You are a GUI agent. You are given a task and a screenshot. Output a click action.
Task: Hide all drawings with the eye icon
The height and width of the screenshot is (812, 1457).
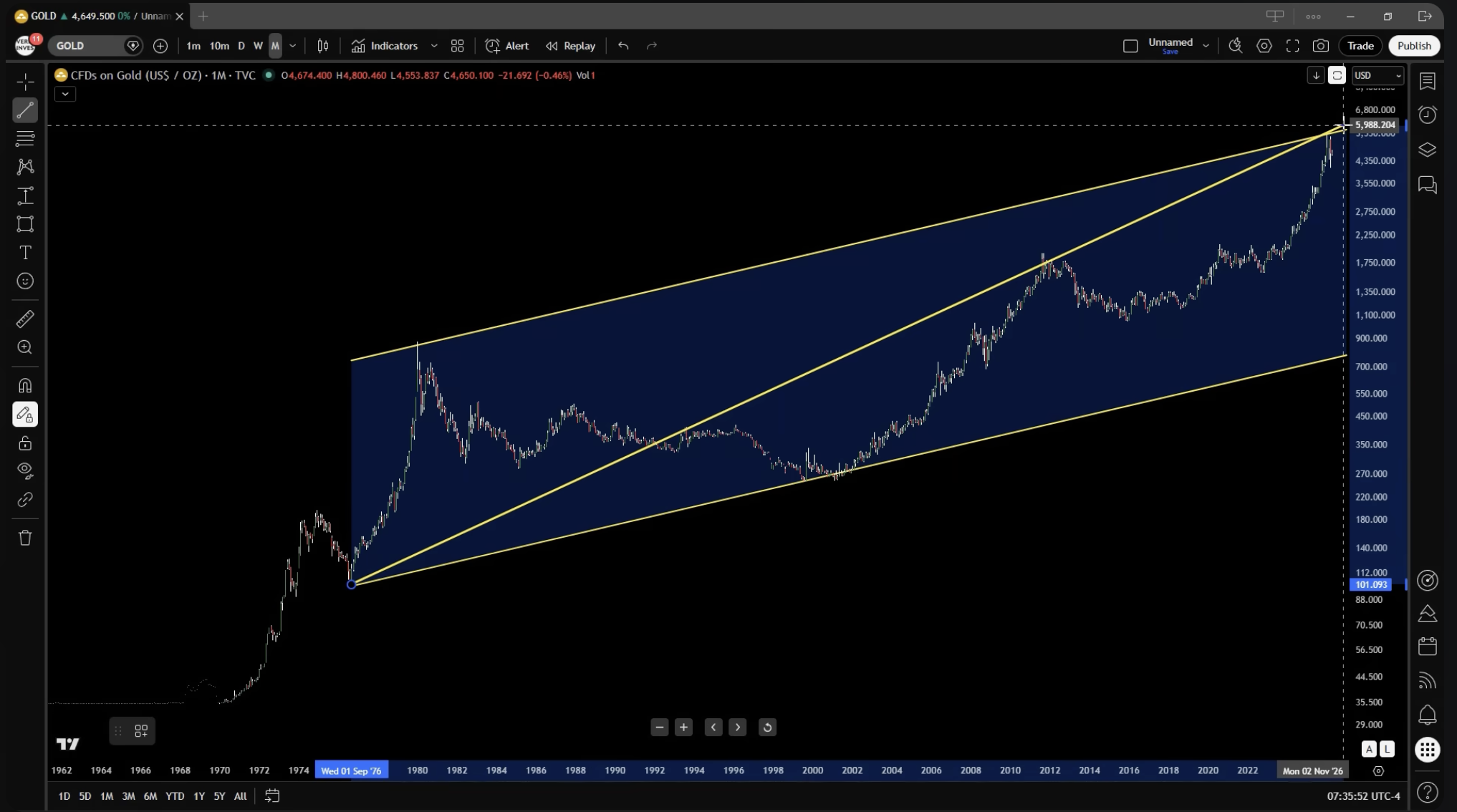click(25, 470)
